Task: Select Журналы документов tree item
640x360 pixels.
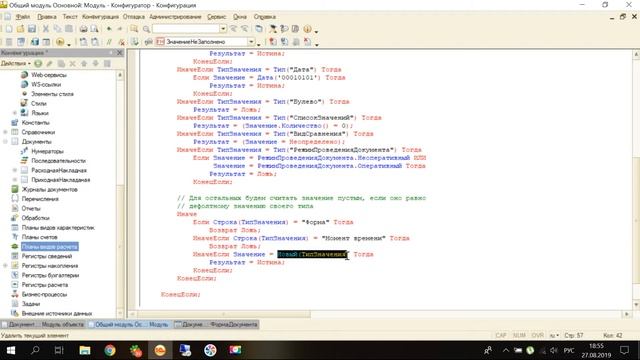Action: (x=49, y=189)
